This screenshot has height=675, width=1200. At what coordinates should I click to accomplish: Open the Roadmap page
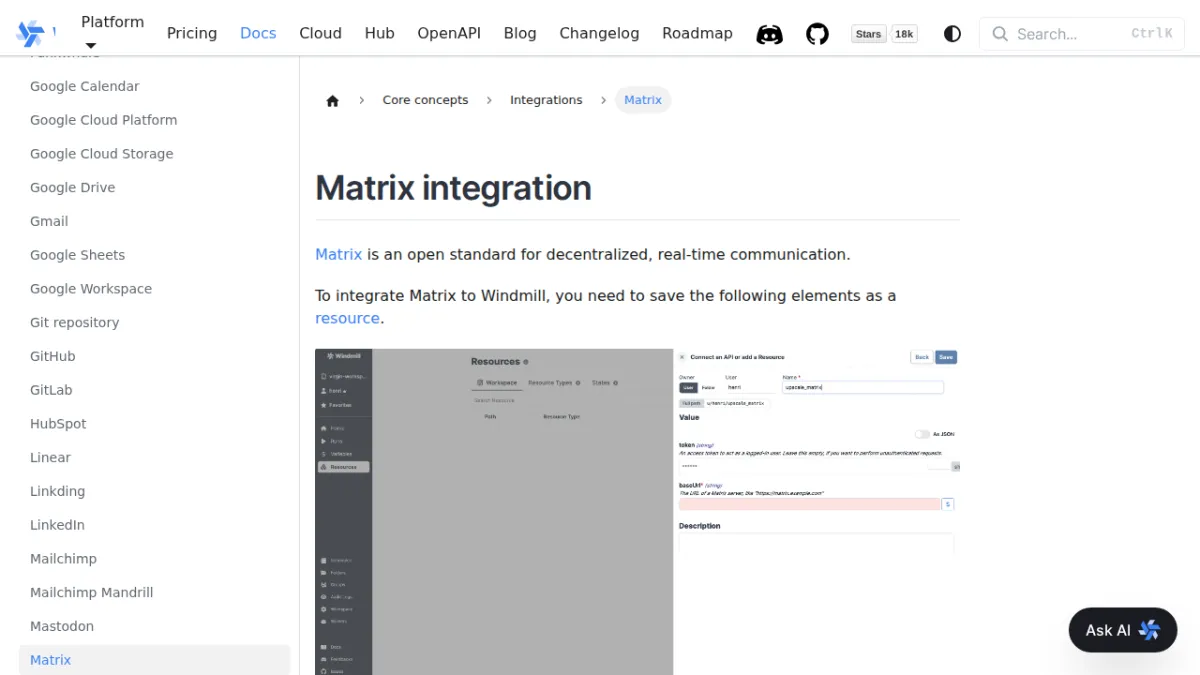(697, 33)
